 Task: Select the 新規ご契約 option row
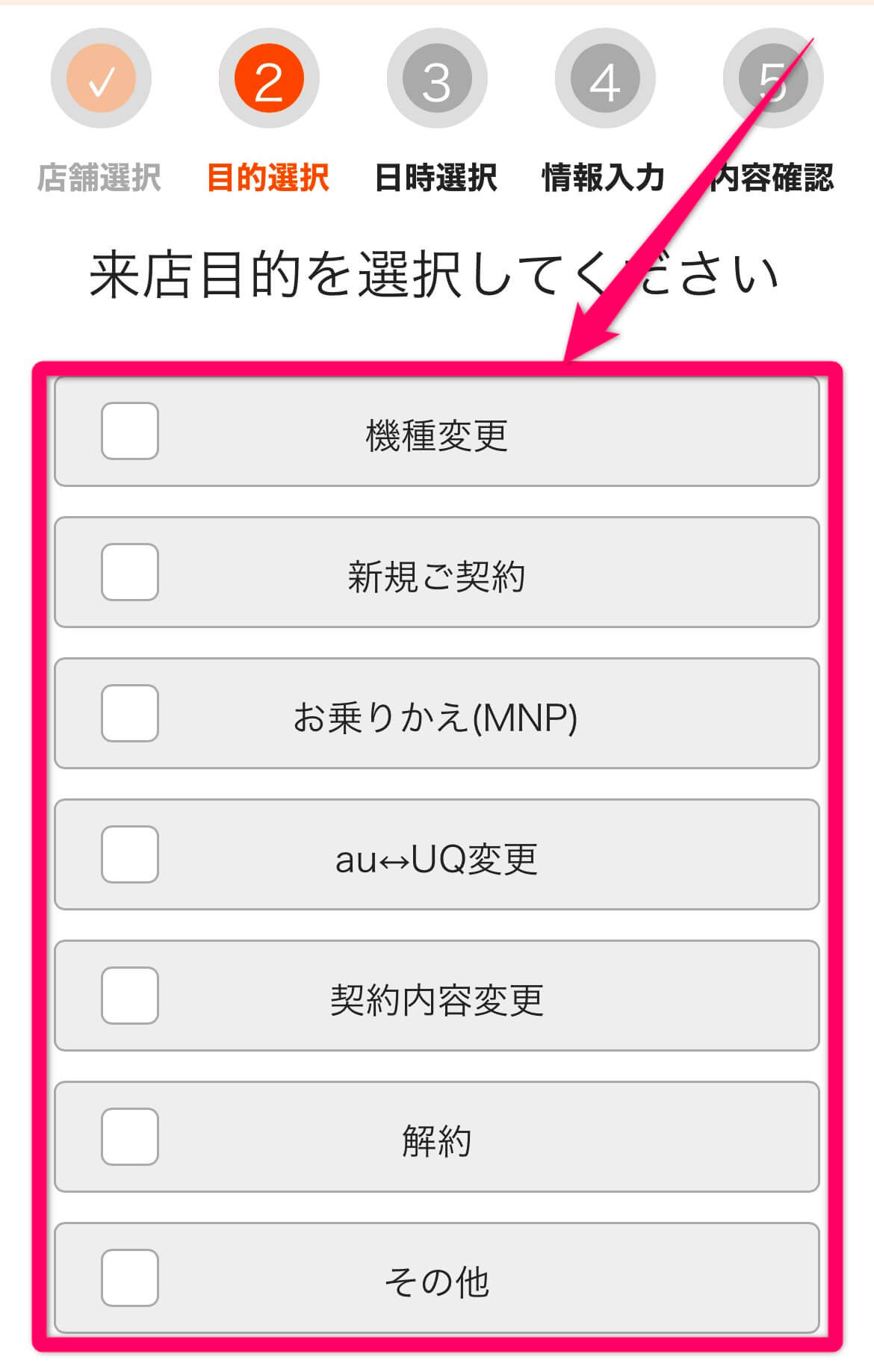click(x=437, y=573)
